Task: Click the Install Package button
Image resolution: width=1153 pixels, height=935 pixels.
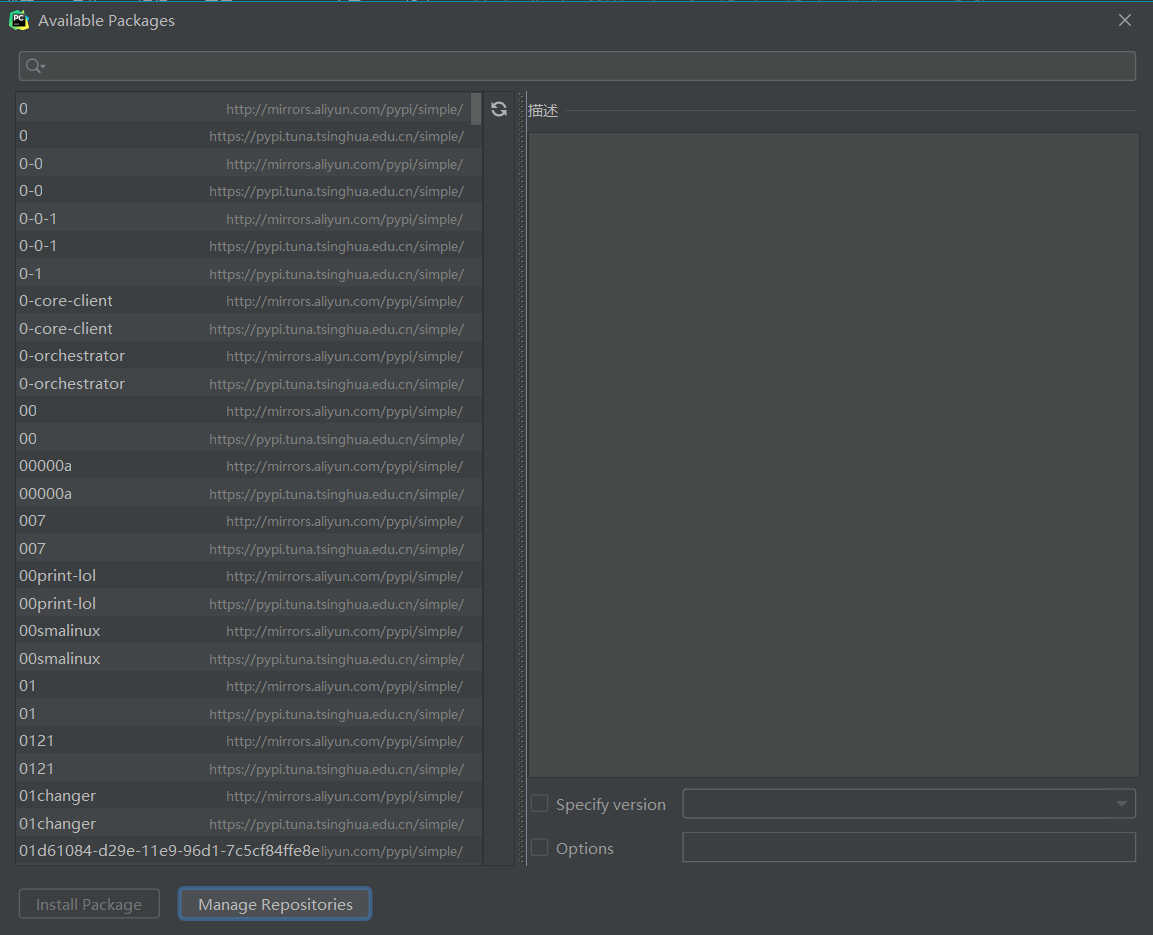Action: coord(89,904)
